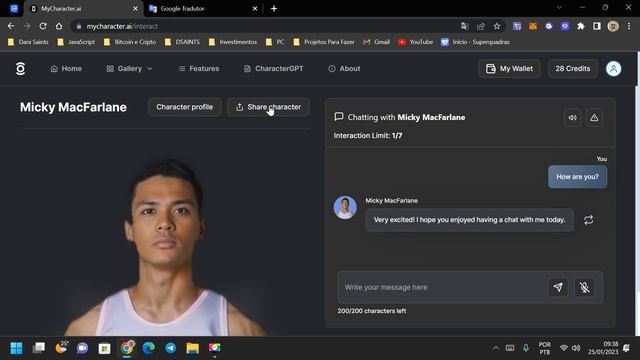Open PC bookmark folder

tap(275, 42)
